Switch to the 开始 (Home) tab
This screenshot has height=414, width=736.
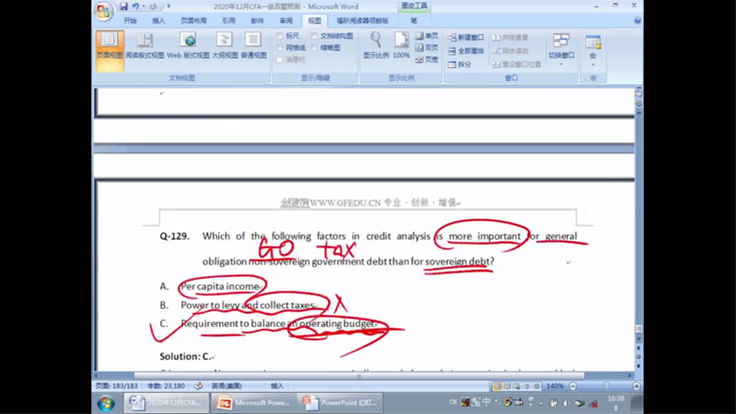(130, 21)
